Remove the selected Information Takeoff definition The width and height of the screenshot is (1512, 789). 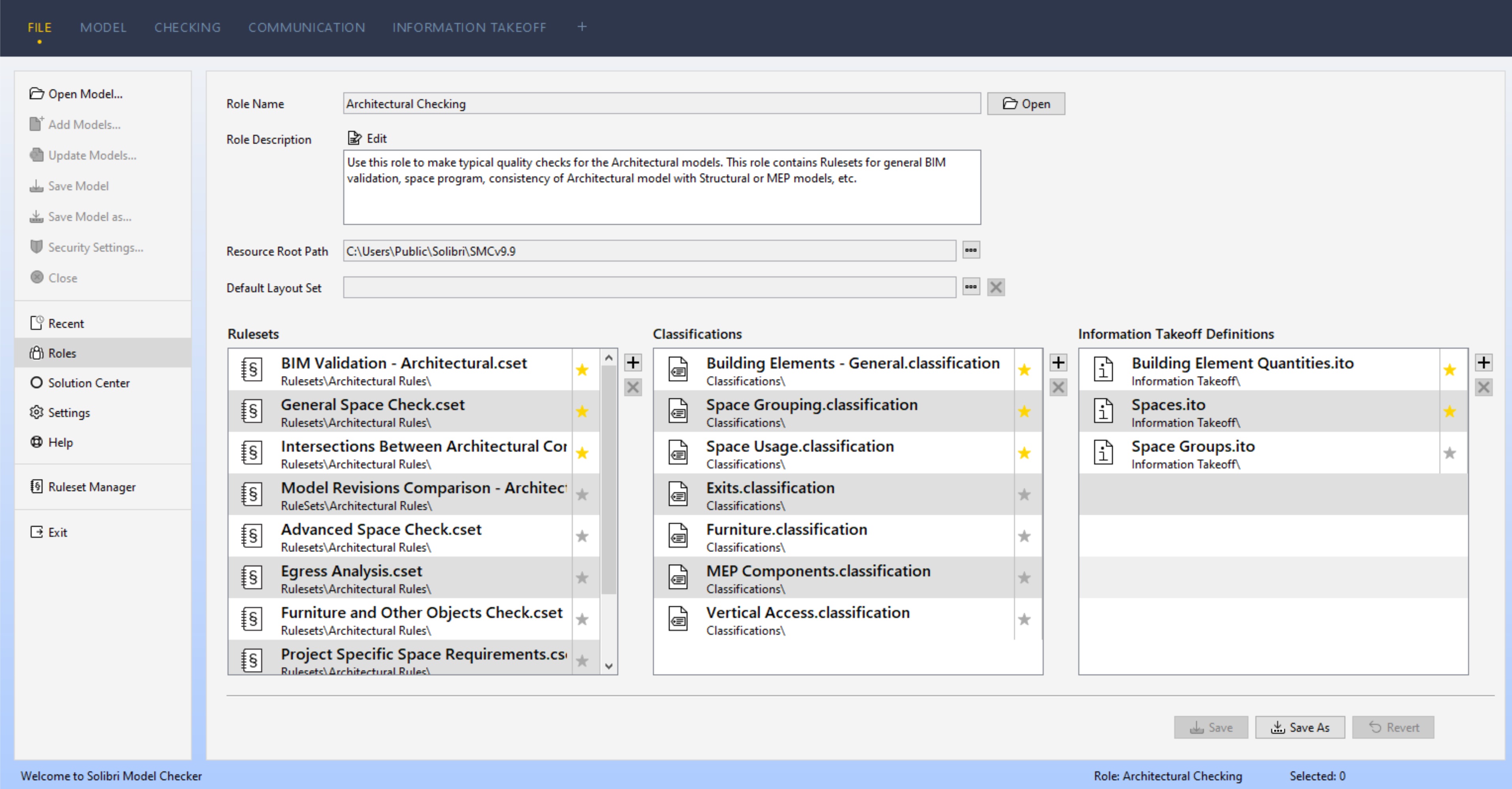tap(1484, 388)
